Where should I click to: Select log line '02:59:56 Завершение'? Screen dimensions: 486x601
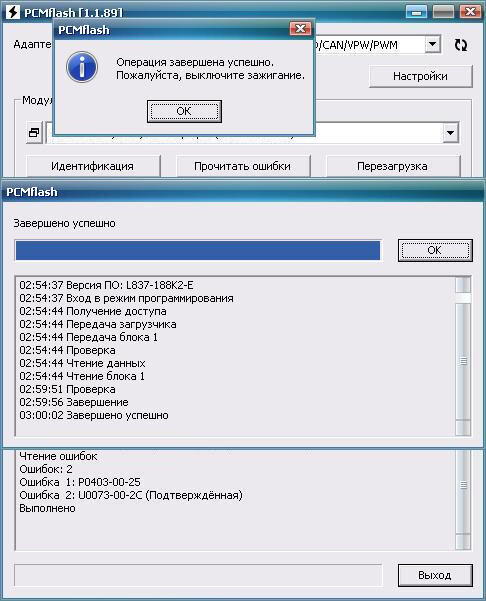click(74, 402)
